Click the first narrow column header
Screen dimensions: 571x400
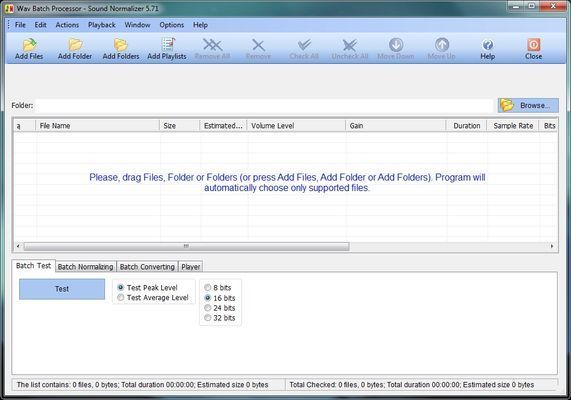[x=24, y=126]
